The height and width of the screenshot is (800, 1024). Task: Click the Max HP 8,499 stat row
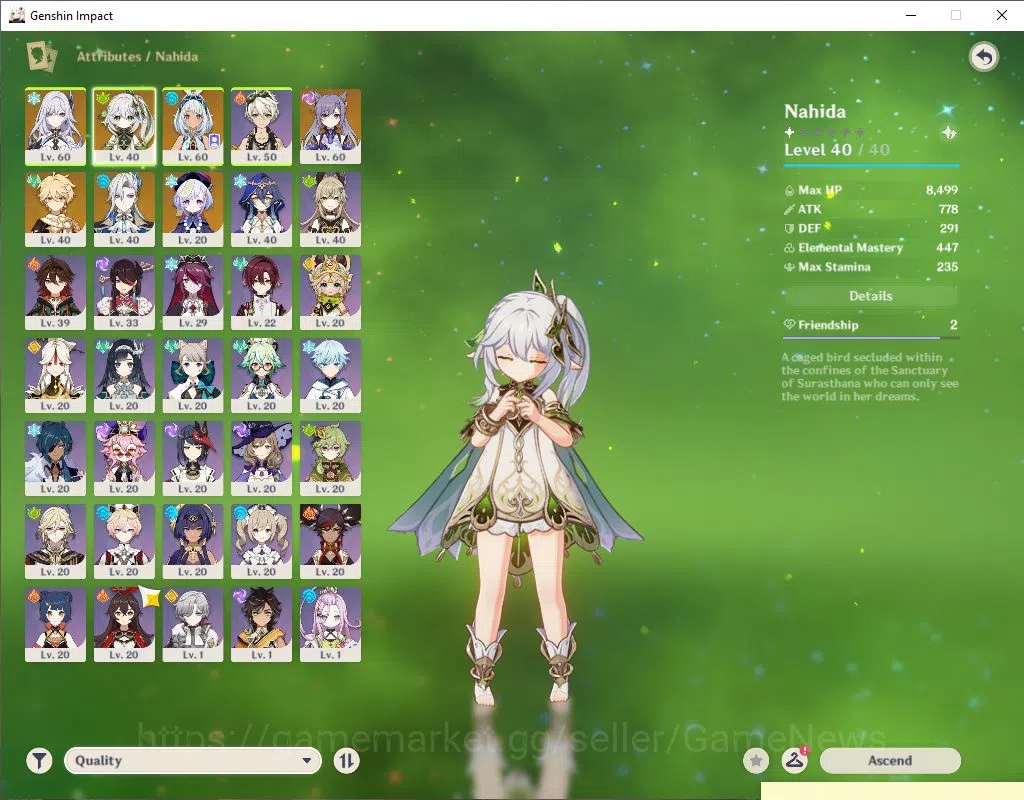click(871, 190)
